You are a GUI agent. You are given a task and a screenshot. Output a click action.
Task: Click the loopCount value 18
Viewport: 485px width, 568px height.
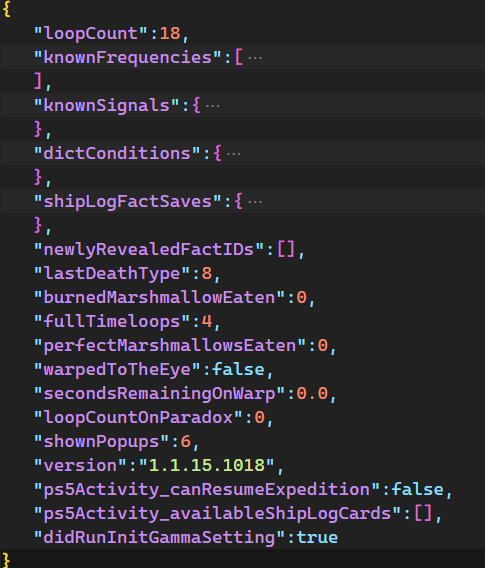(x=170, y=34)
